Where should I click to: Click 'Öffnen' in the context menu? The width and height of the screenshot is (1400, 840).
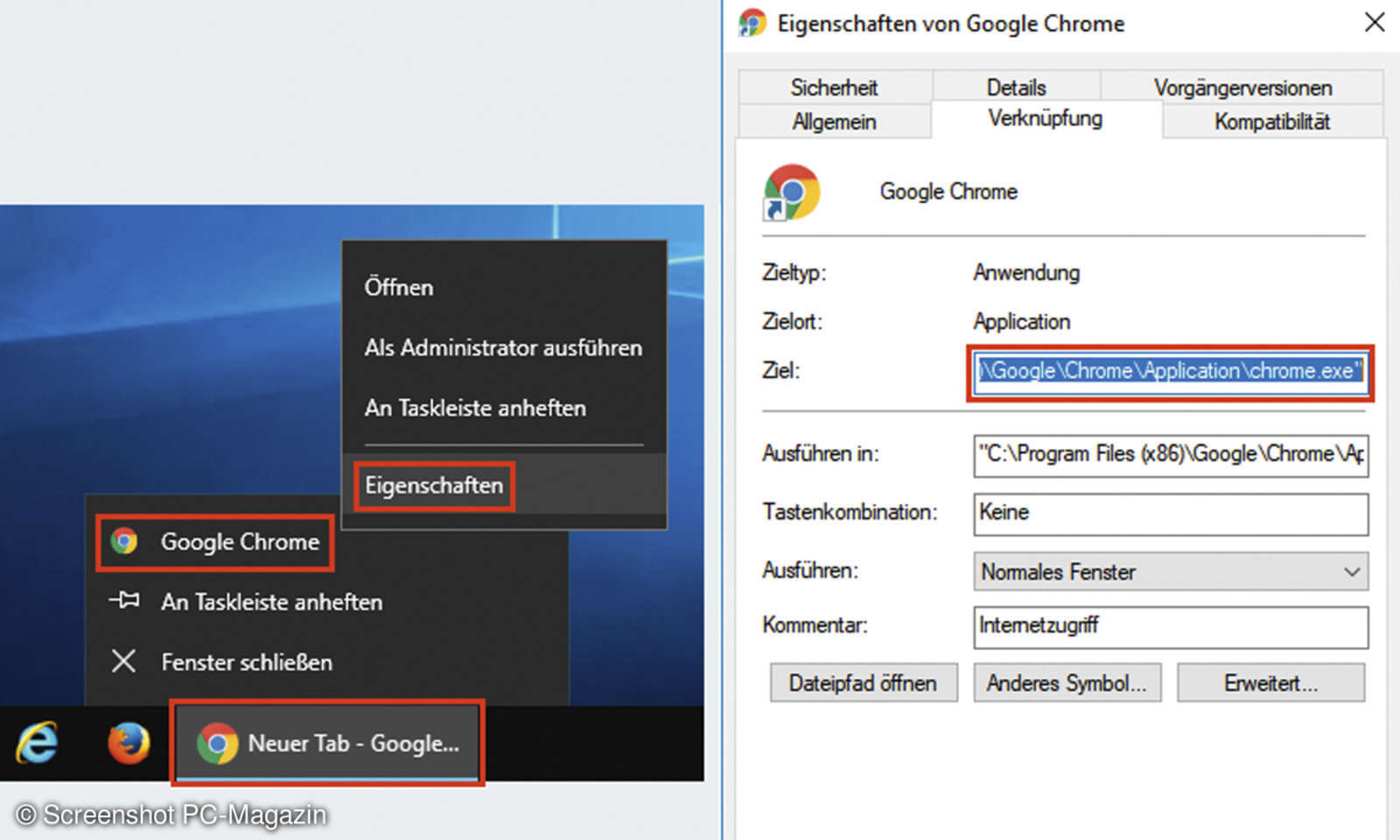(399, 287)
